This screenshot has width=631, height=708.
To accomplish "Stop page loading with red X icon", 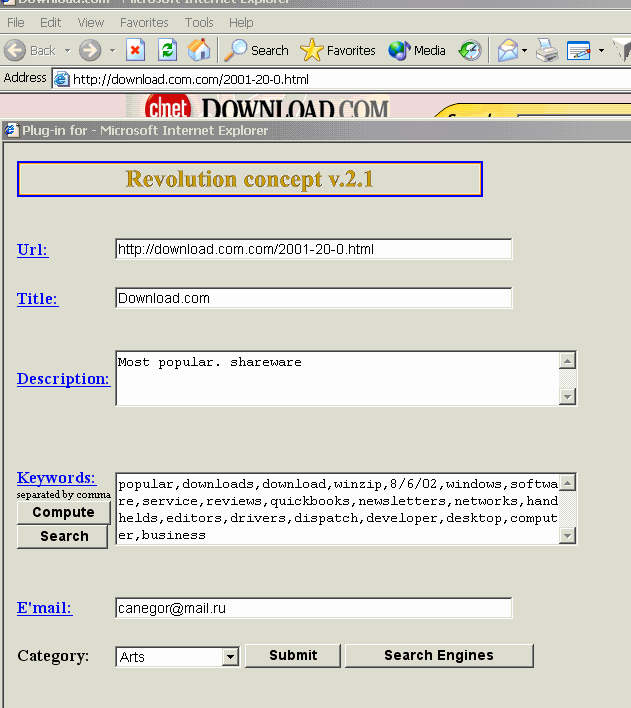I will pyautogui.click(x=135, y=50).
